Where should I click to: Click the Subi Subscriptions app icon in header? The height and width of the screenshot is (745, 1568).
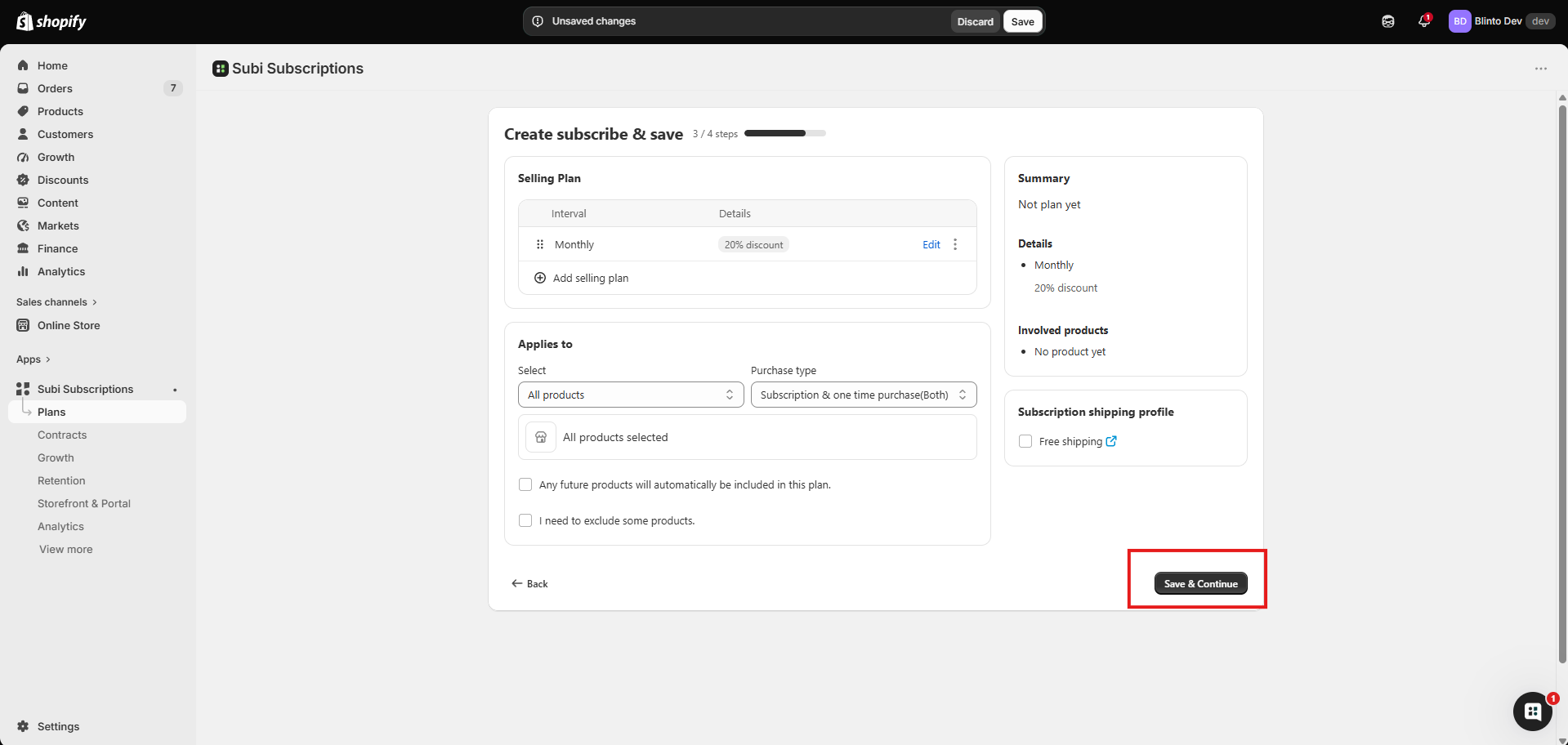pyautogui.click(x=221, y=69)
